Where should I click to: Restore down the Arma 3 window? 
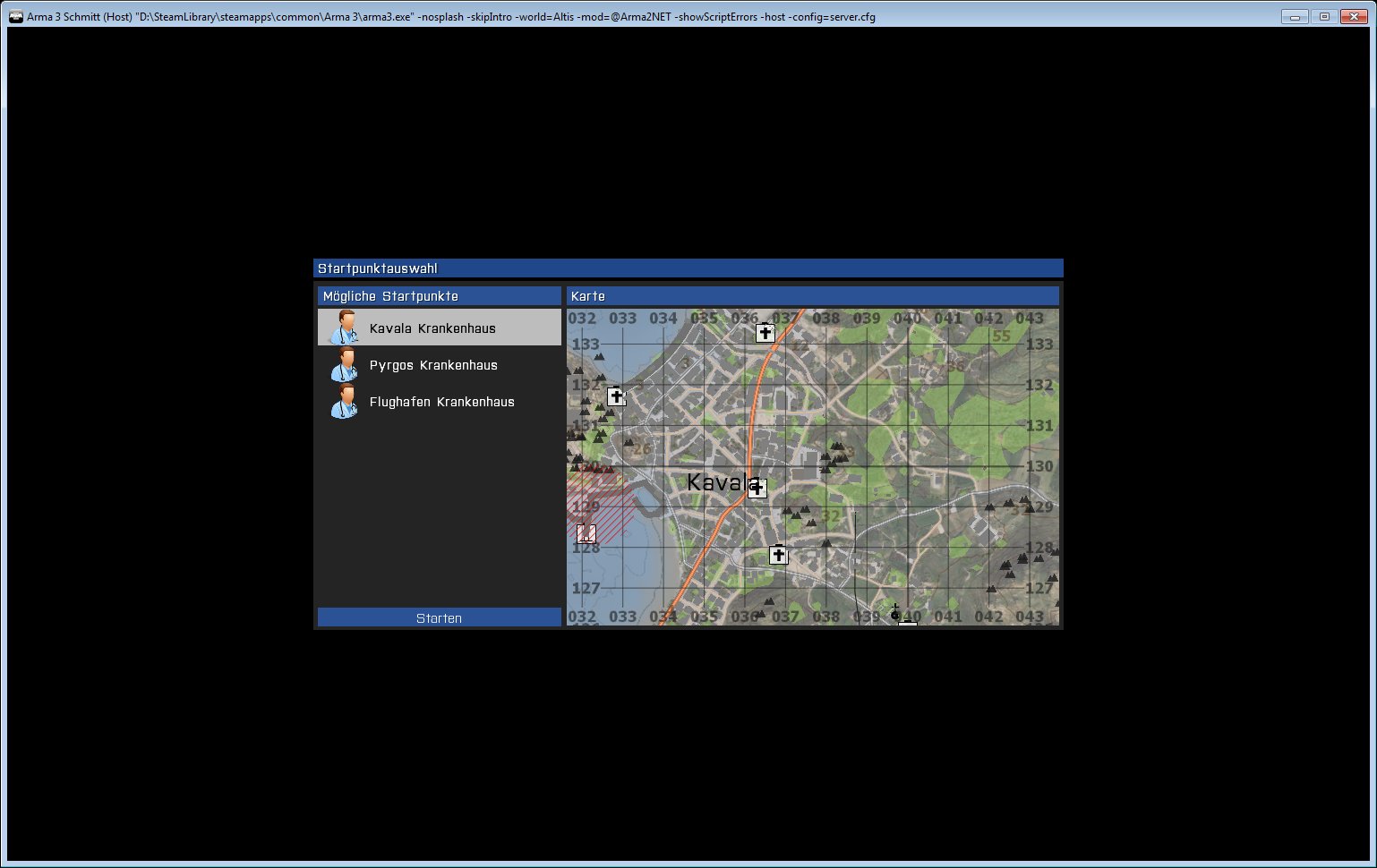click(x=1324, y=16)
